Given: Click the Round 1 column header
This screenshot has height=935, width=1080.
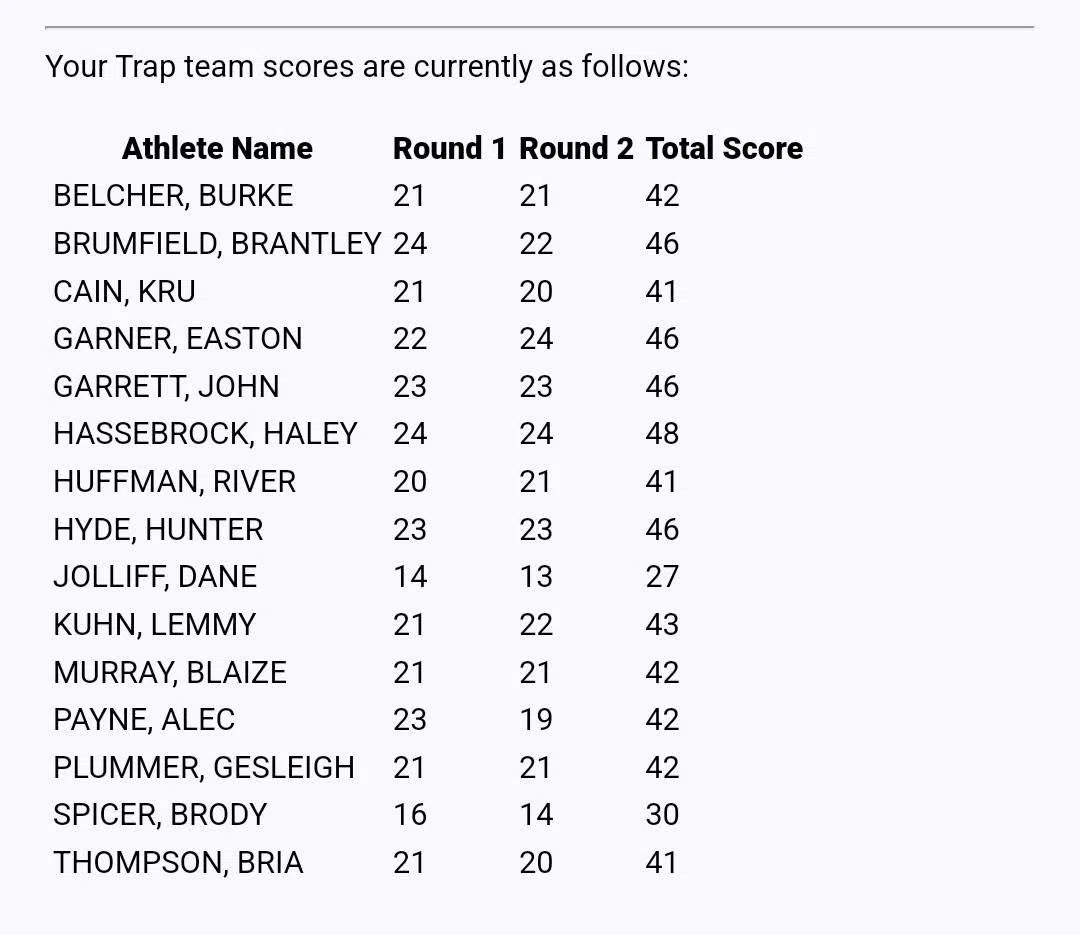Looking at the screenshot, I should (x=449, y=148).
